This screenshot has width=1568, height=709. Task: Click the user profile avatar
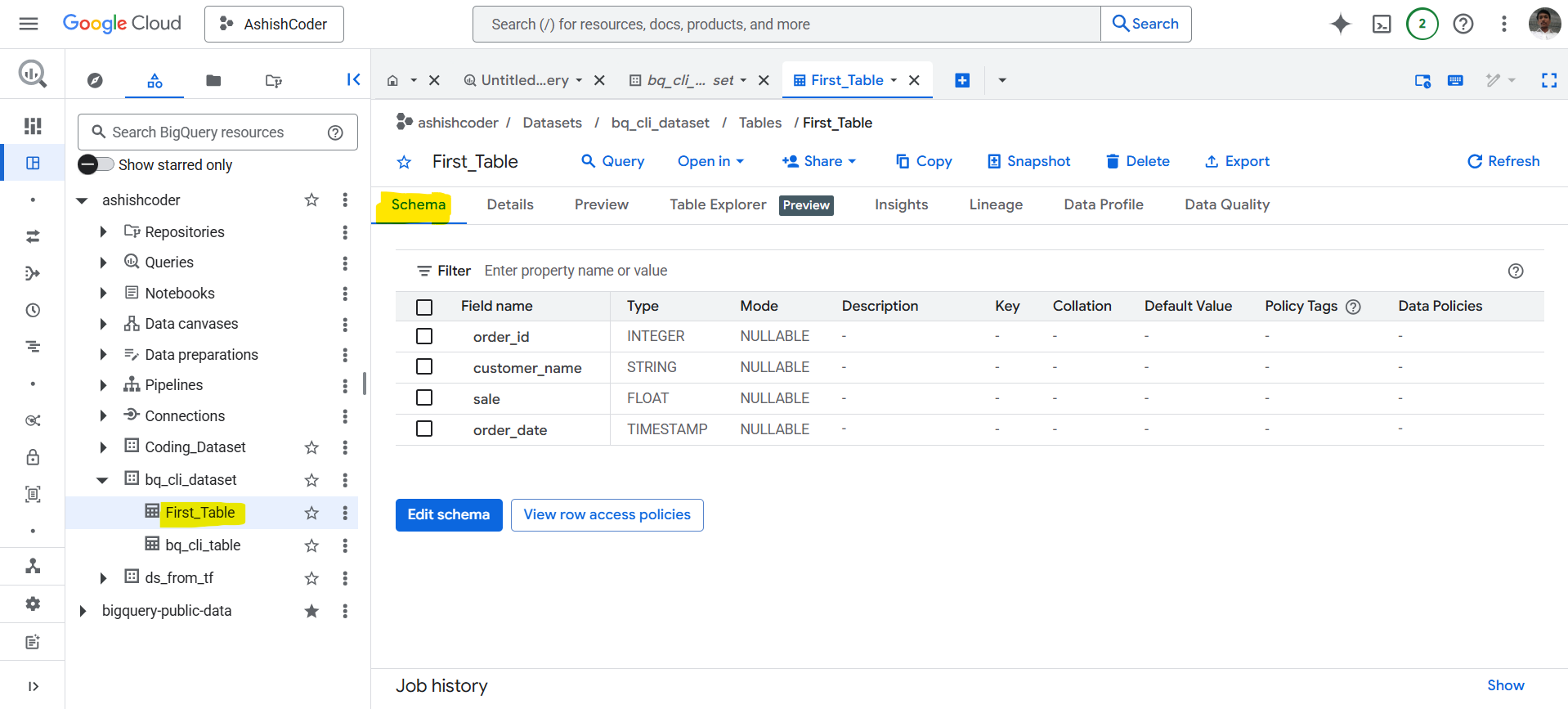1544,24
